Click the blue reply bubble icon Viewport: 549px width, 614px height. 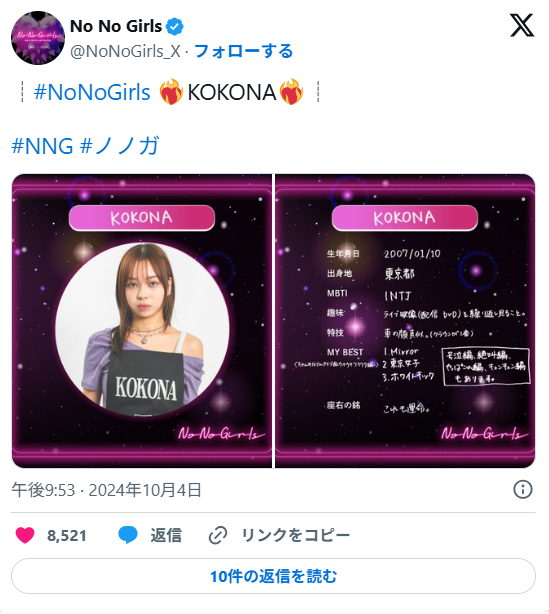128,535
